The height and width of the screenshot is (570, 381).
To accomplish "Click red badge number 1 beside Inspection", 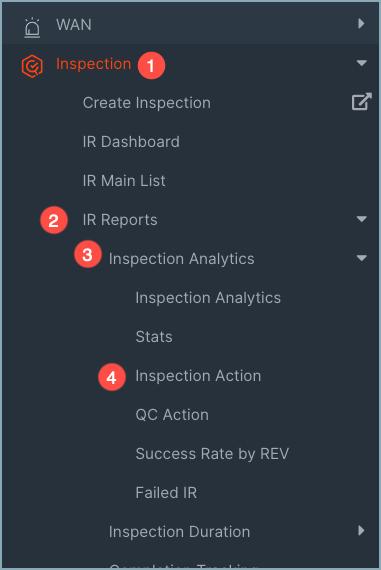I will 151,65.
